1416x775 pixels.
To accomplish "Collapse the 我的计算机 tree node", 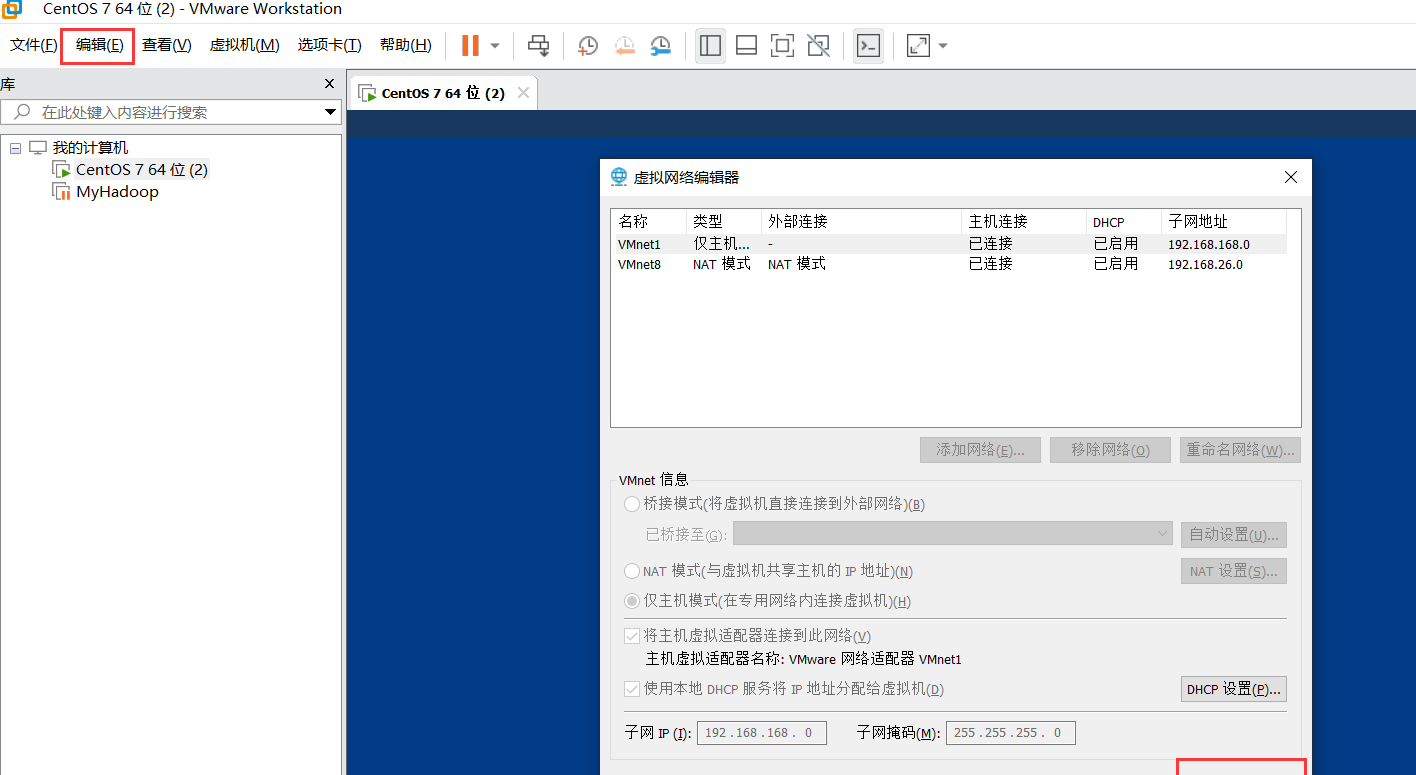I will [x=15, y=148].
